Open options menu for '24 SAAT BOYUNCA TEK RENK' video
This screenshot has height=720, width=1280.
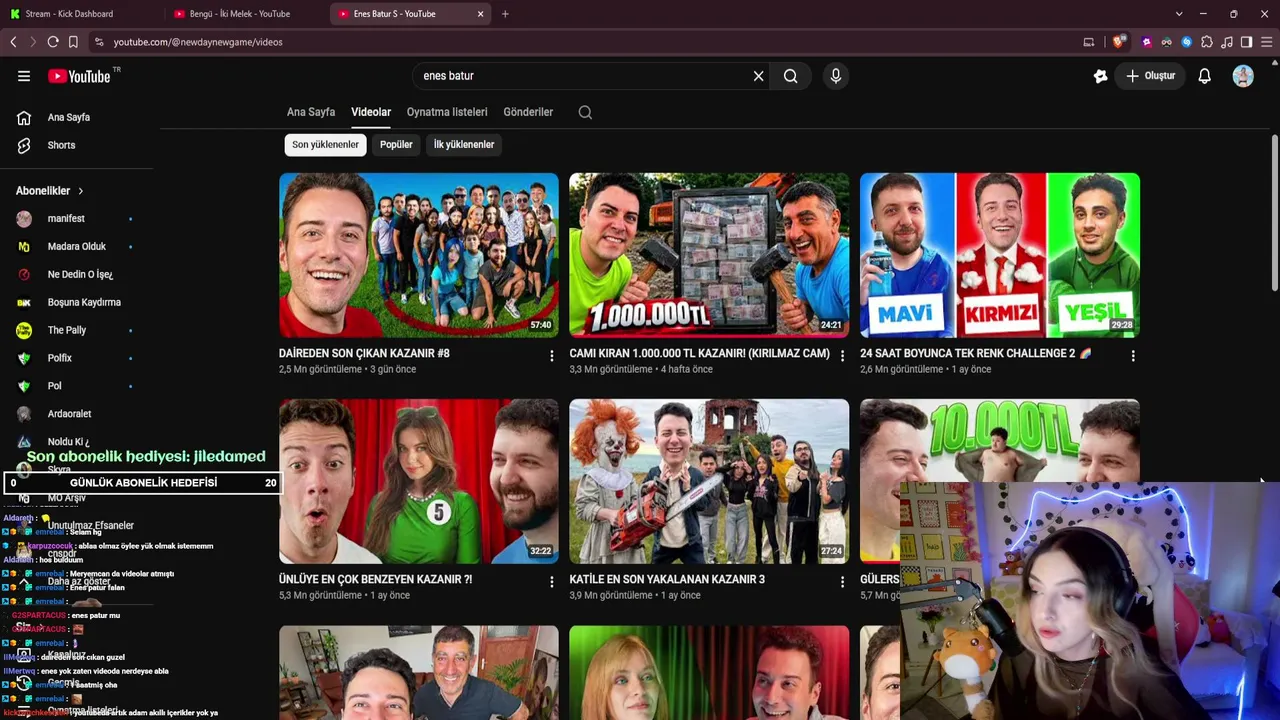[1133, 356]
